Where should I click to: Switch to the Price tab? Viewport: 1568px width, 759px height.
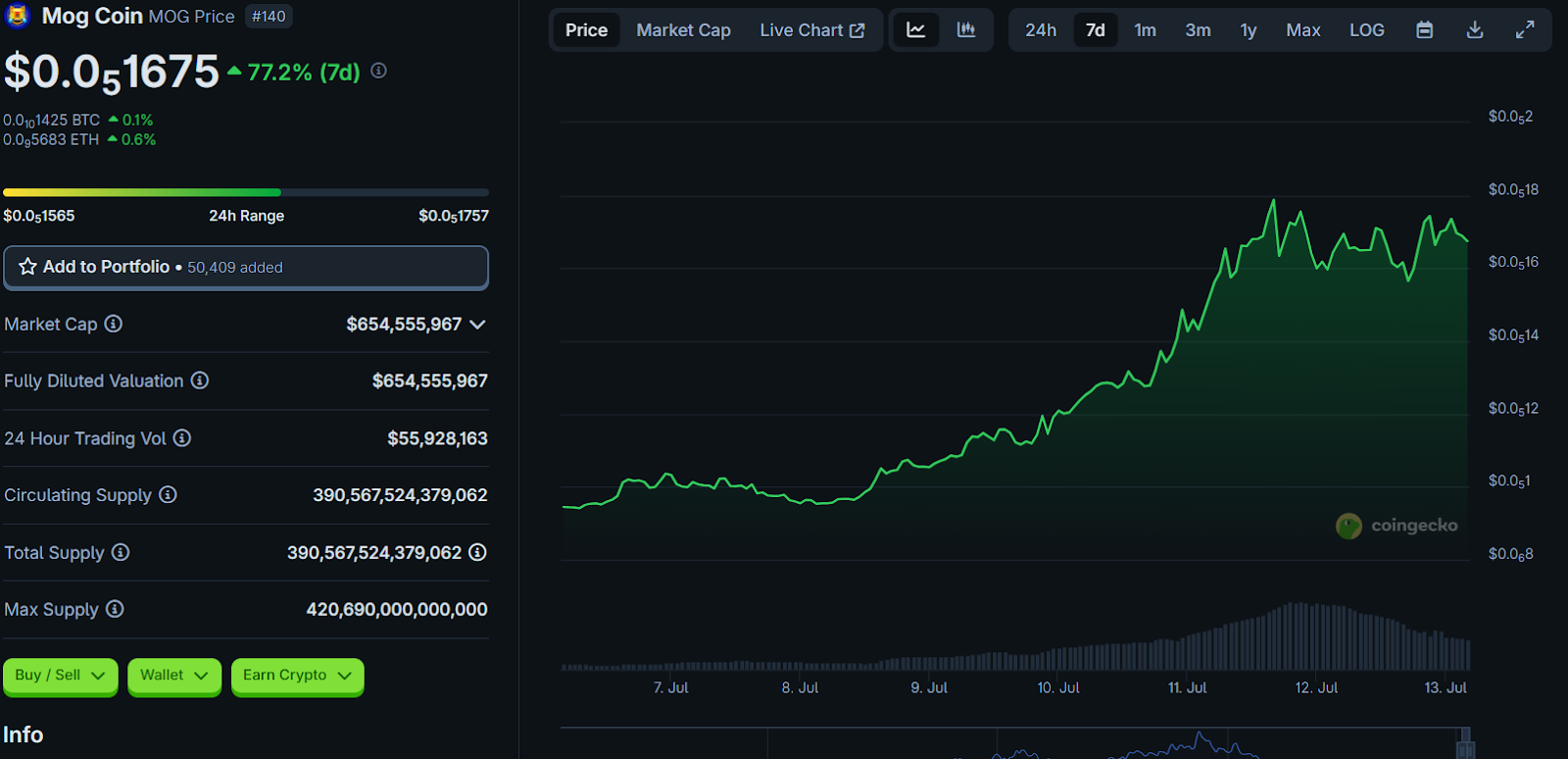(x=587, y=30)
